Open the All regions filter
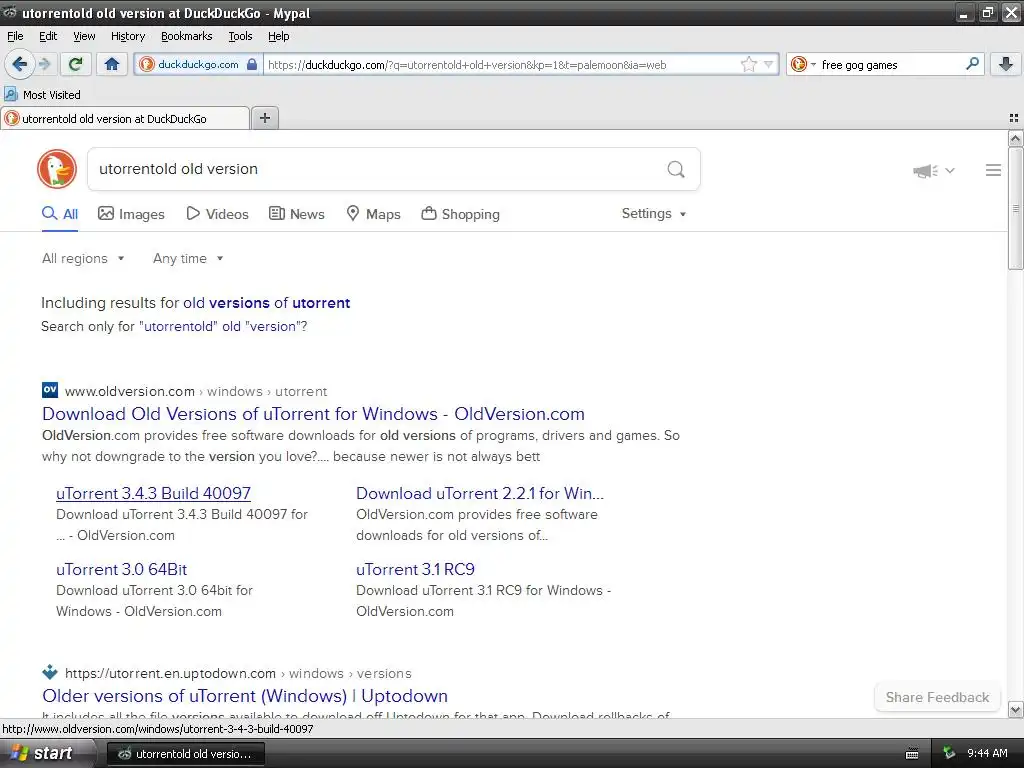This screenshot has width=1024, height=768. (x=83, y=259)
